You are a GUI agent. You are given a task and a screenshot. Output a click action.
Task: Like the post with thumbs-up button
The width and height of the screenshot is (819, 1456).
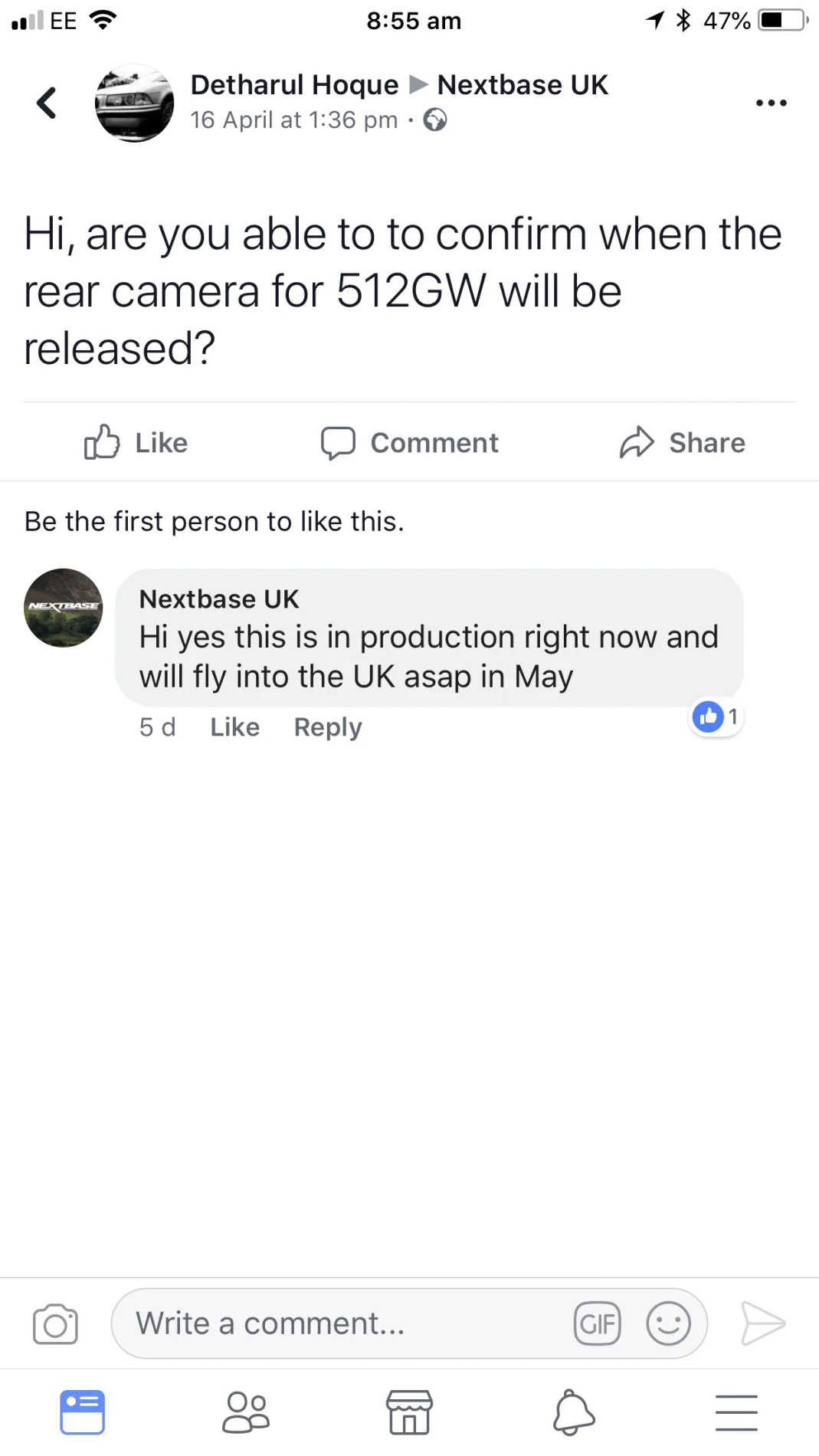pos(136,443)
